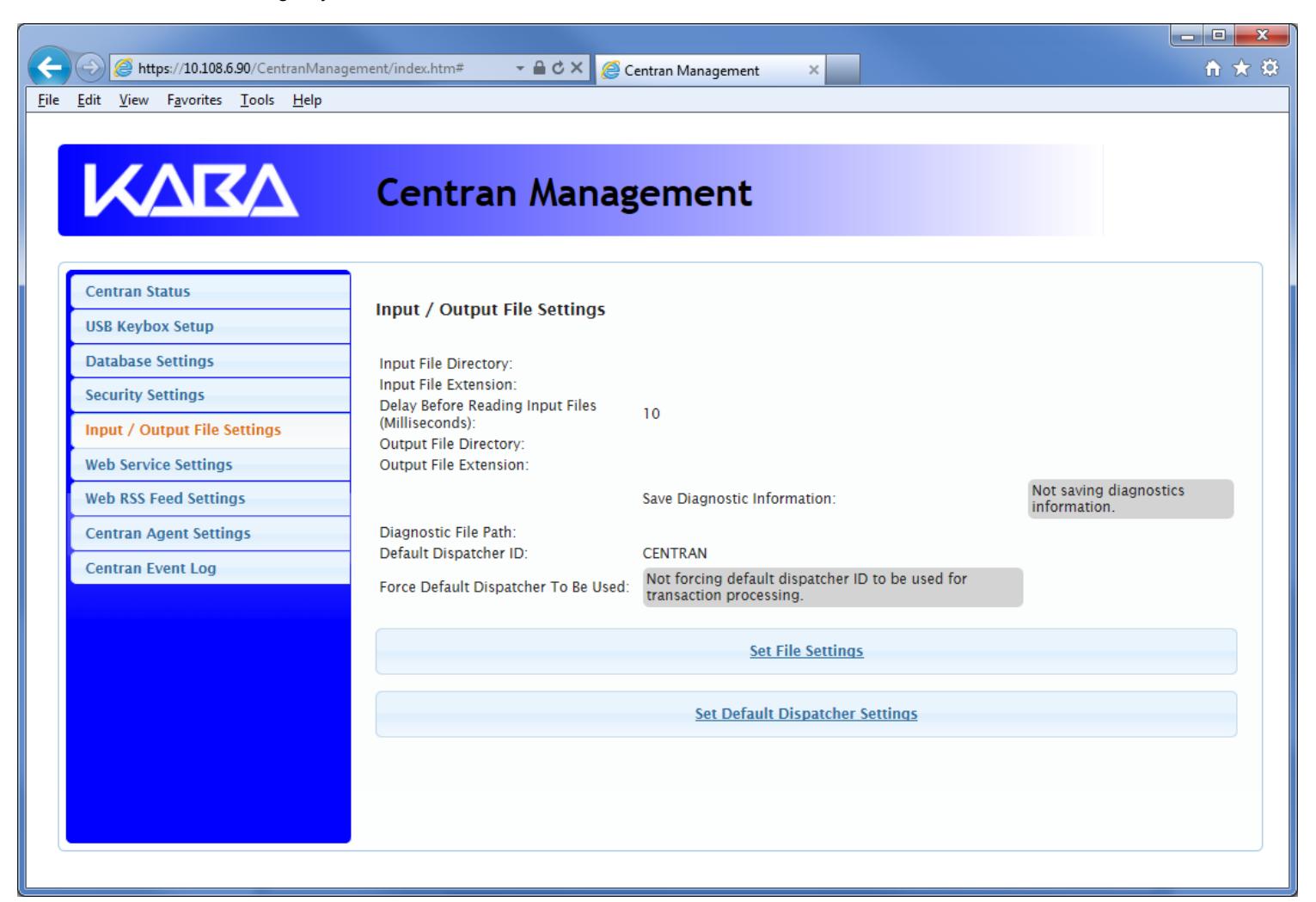The width and height of the screenshot is (1316, 902).
Task: Open a new blank browser tab
Action: coord(844,71)
